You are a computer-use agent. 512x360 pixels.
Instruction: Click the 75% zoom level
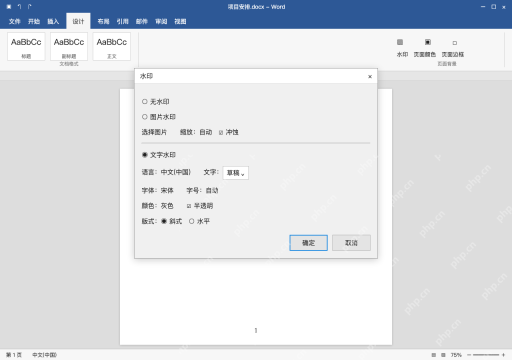coord(456,355)
